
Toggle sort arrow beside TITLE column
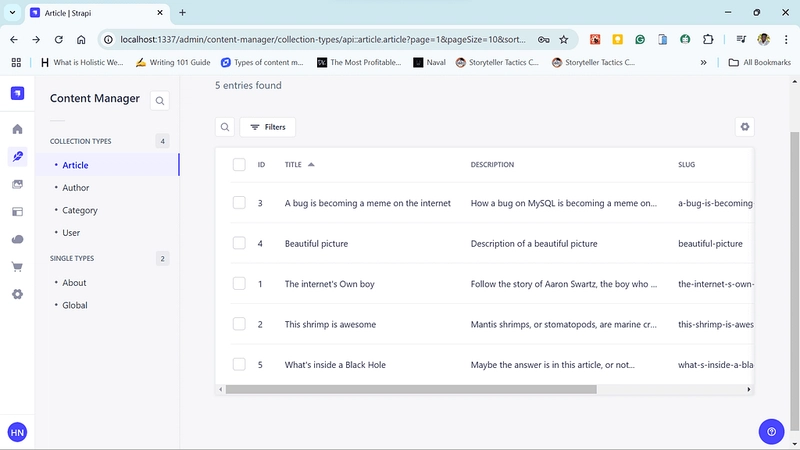311,165
